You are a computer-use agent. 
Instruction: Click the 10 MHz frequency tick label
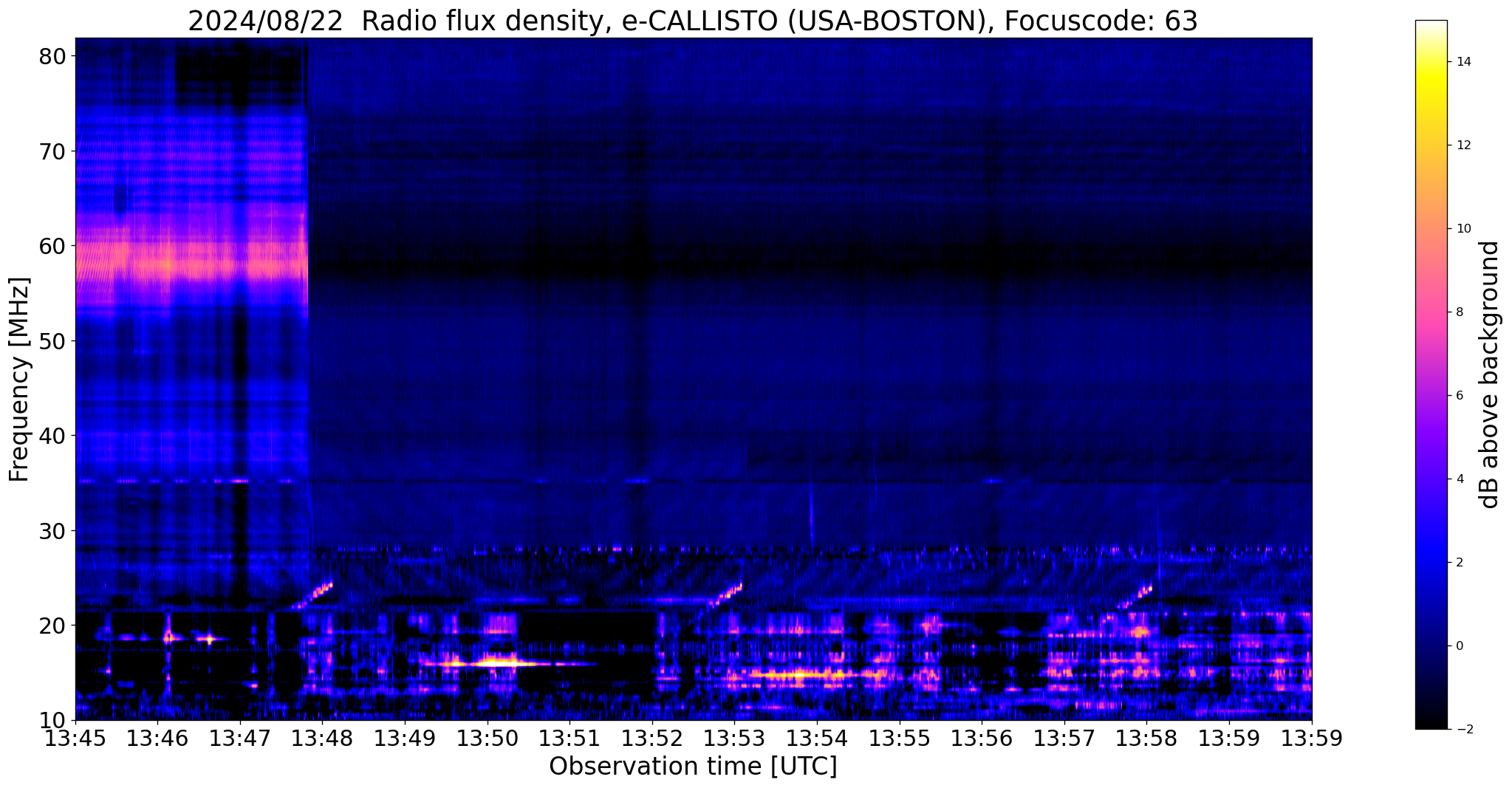click(x=54, y=720)
